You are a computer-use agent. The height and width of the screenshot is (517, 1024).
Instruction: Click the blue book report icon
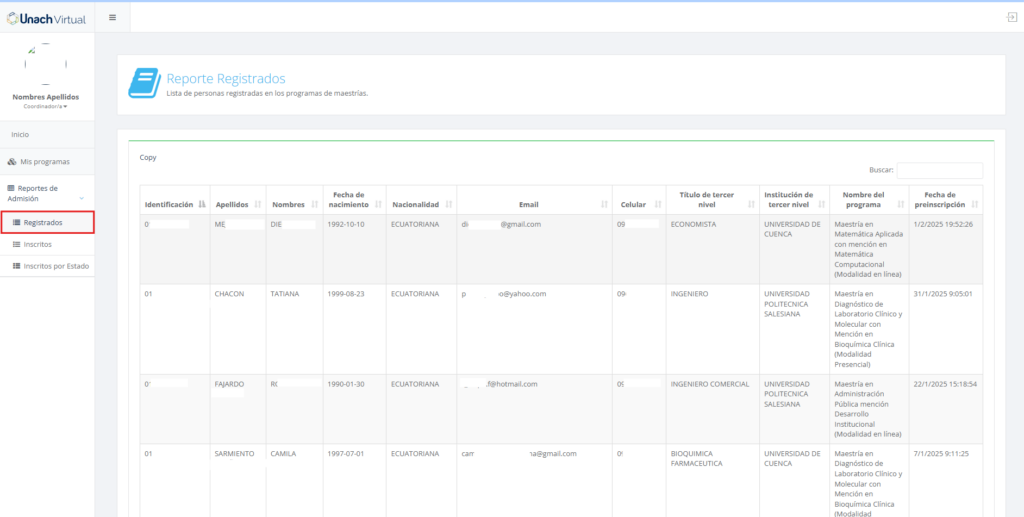click(143, 83)
